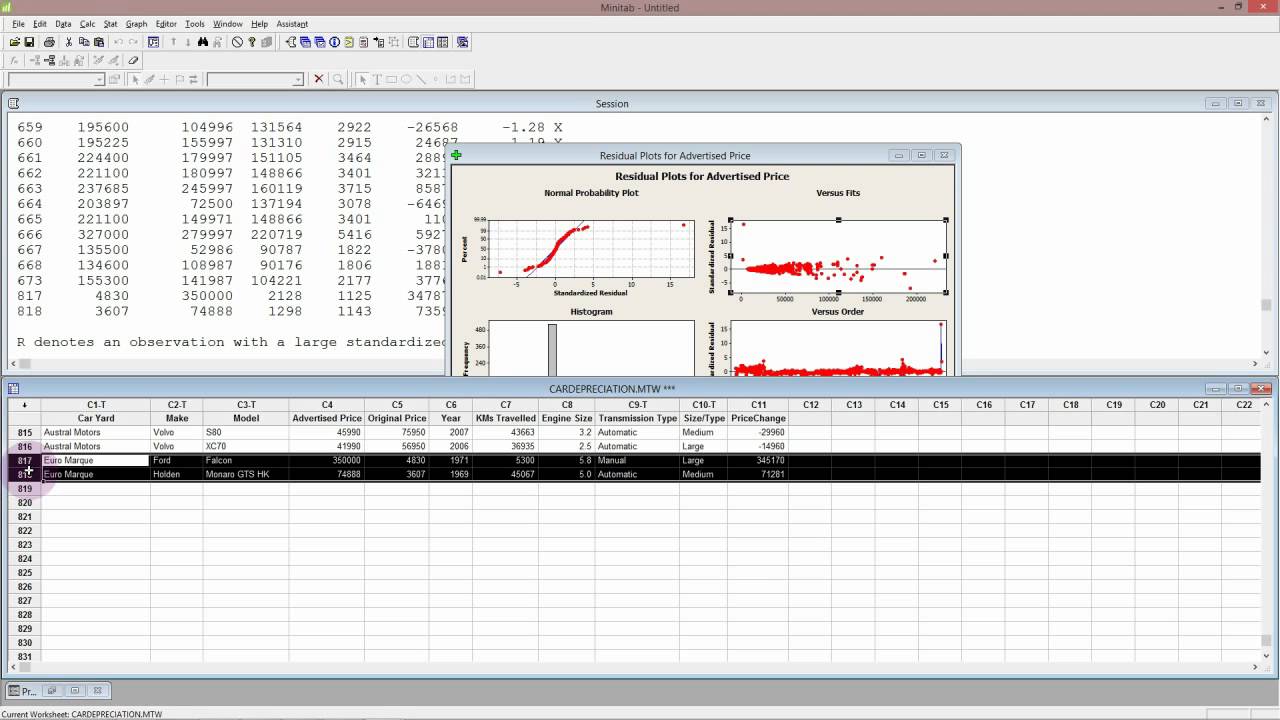
Task: Click the Residual Plots for Advertised Price title bar
Action: coord(675,155)
